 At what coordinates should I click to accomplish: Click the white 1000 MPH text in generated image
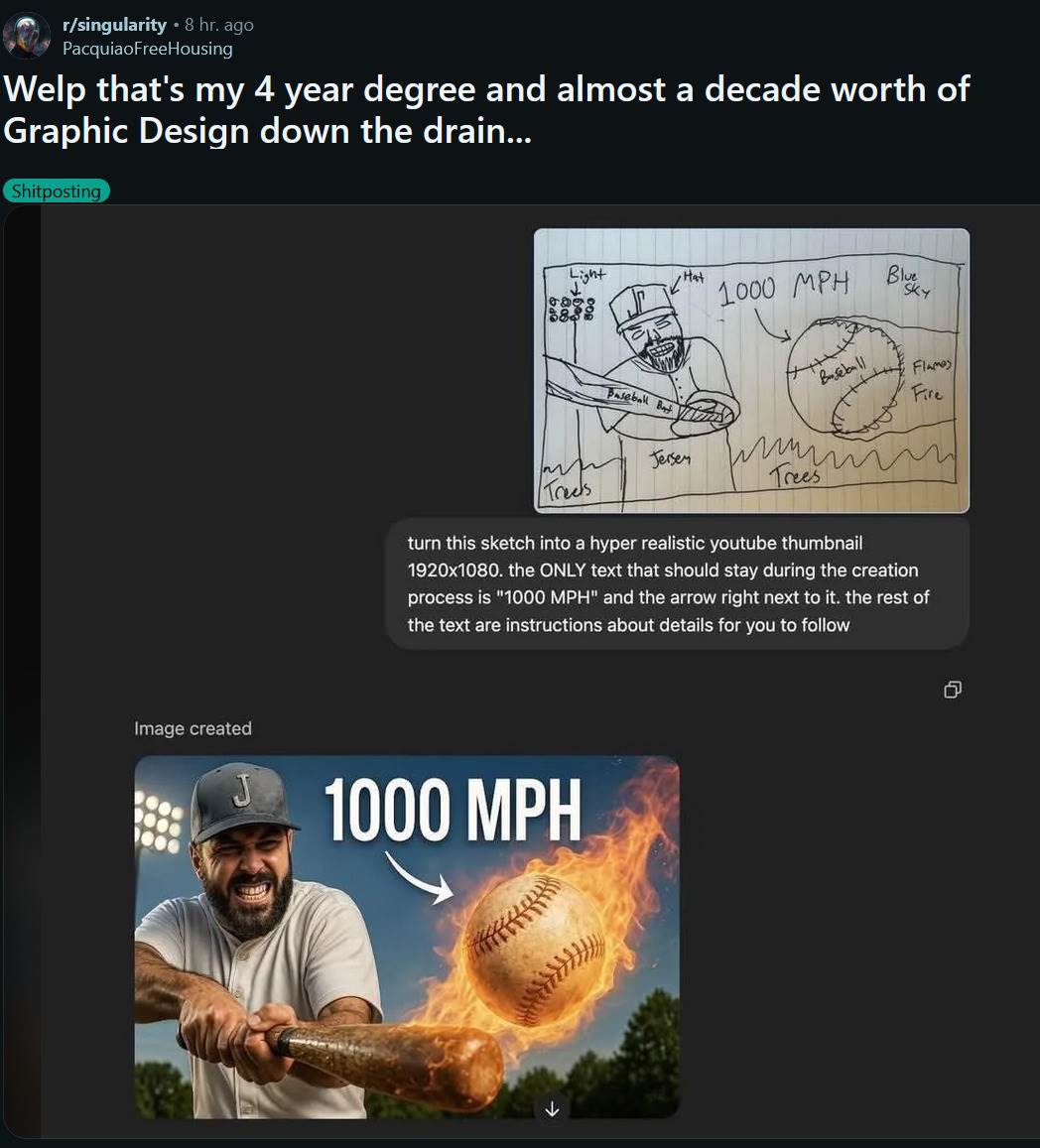452,809
